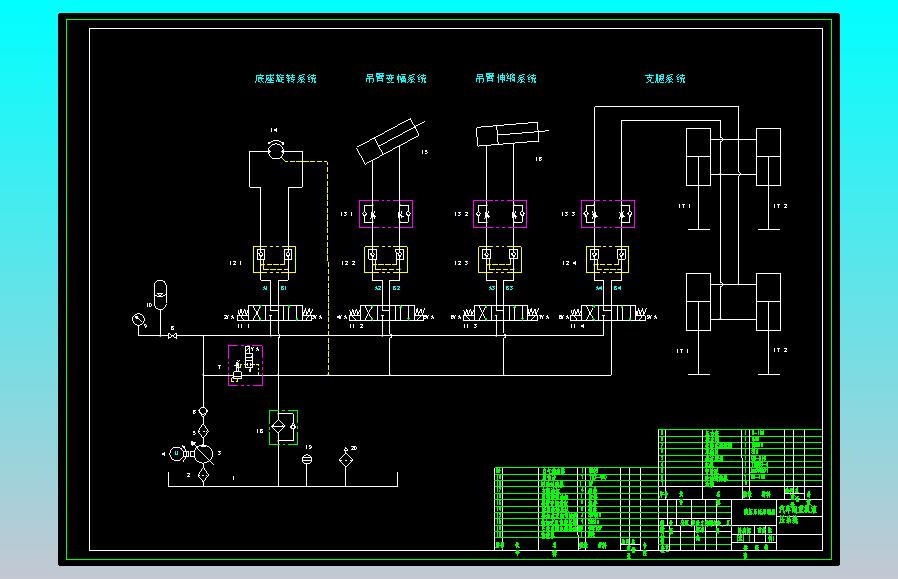Select the pressure gauge symbol labeled 9
898x579 pixels.
(x=138, y=320)
